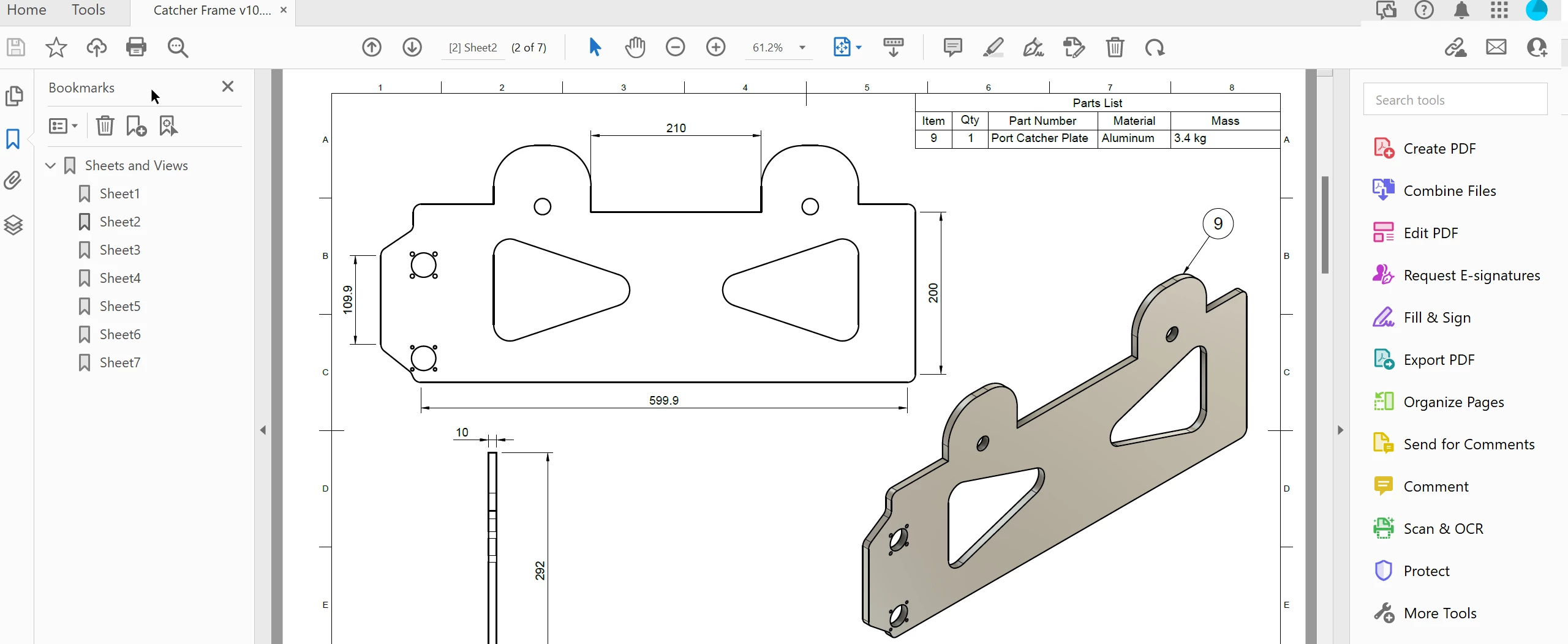This screenshot has height=644, width=1568.
Task: Close the Catcher Frame document tab
Action: point(284,10)
